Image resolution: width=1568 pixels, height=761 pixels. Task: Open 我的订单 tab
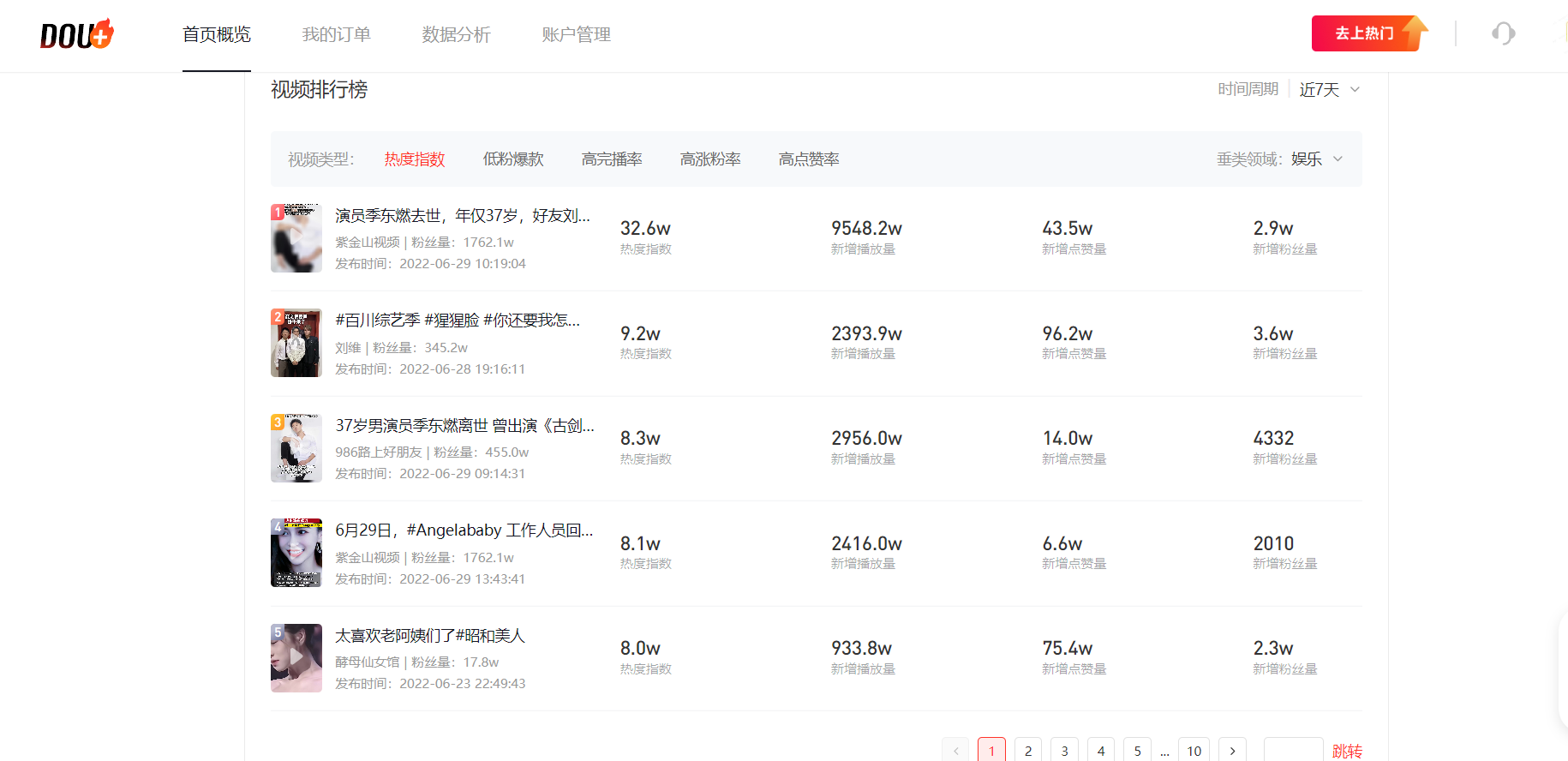coord(337,34)
